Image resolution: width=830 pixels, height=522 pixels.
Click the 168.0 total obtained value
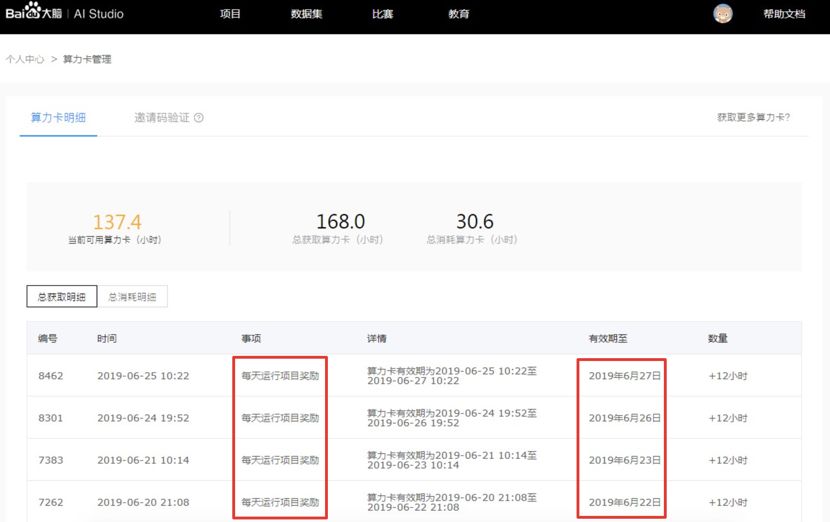[340, 221]
